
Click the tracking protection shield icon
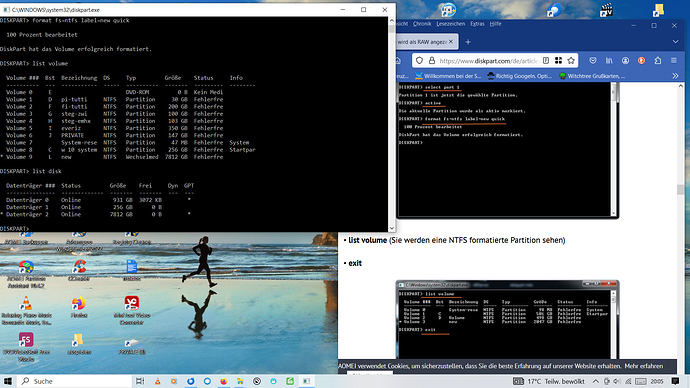(419, 61)
